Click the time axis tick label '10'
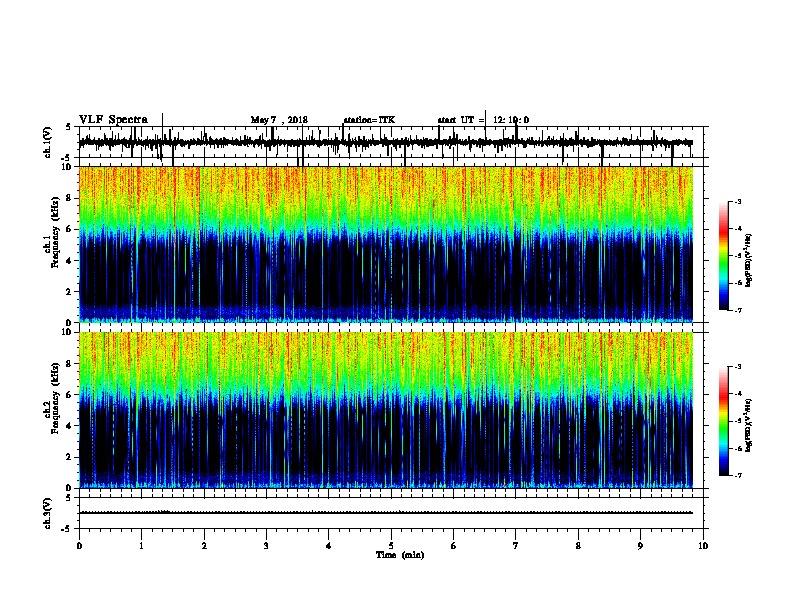The height and width of the screenshot is (612, 792). point(703,546)
